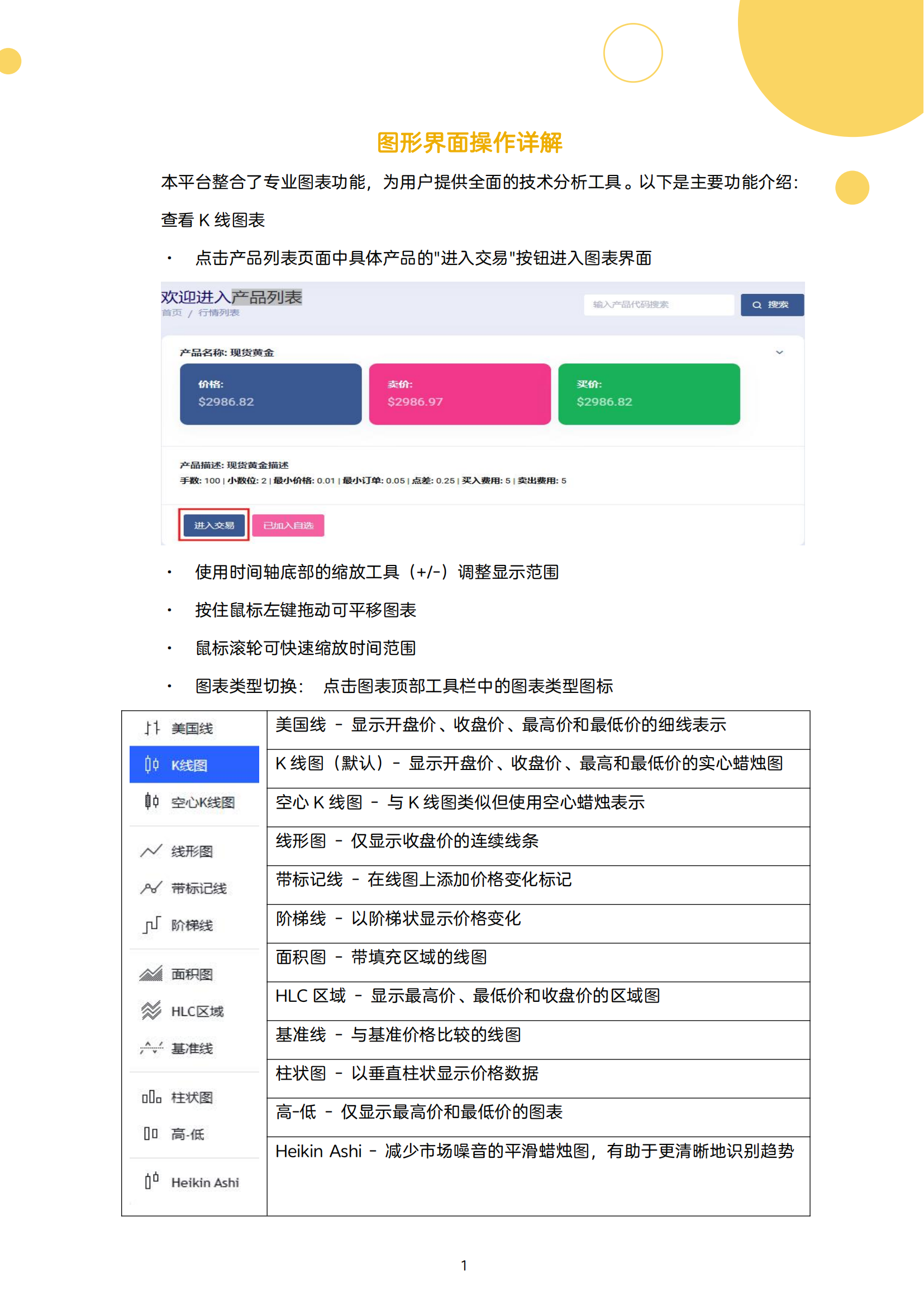Pick the 带标记线 marker line icon
Viewport: 924px width, 1307px height.
(151, 888)
